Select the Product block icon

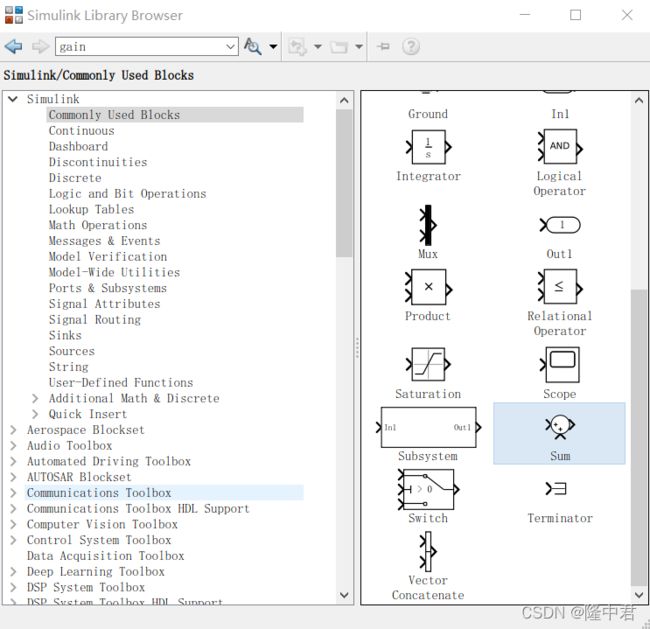428,287
